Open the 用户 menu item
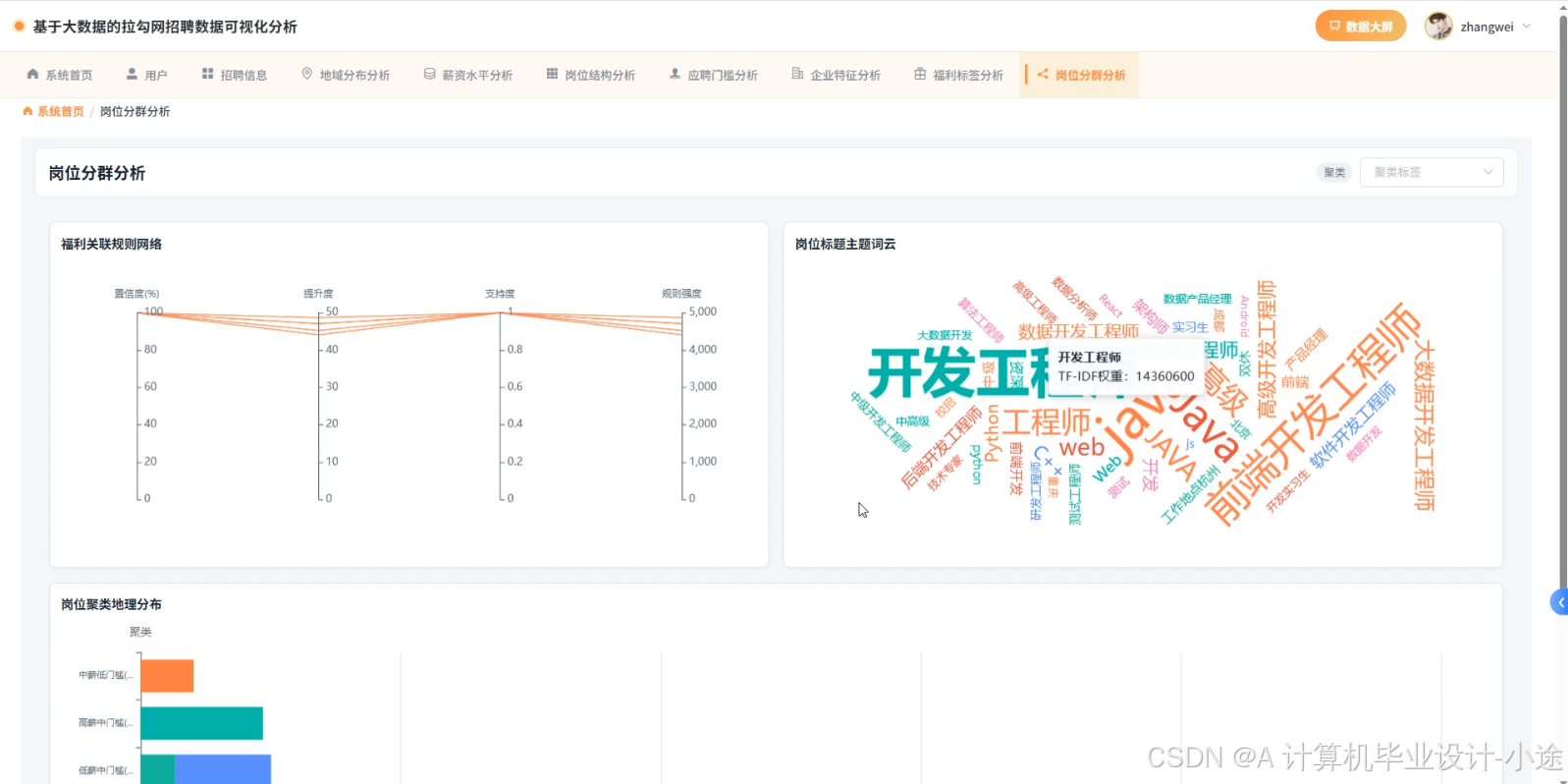This screenshot has height=784, width=1568. point(146,75)
